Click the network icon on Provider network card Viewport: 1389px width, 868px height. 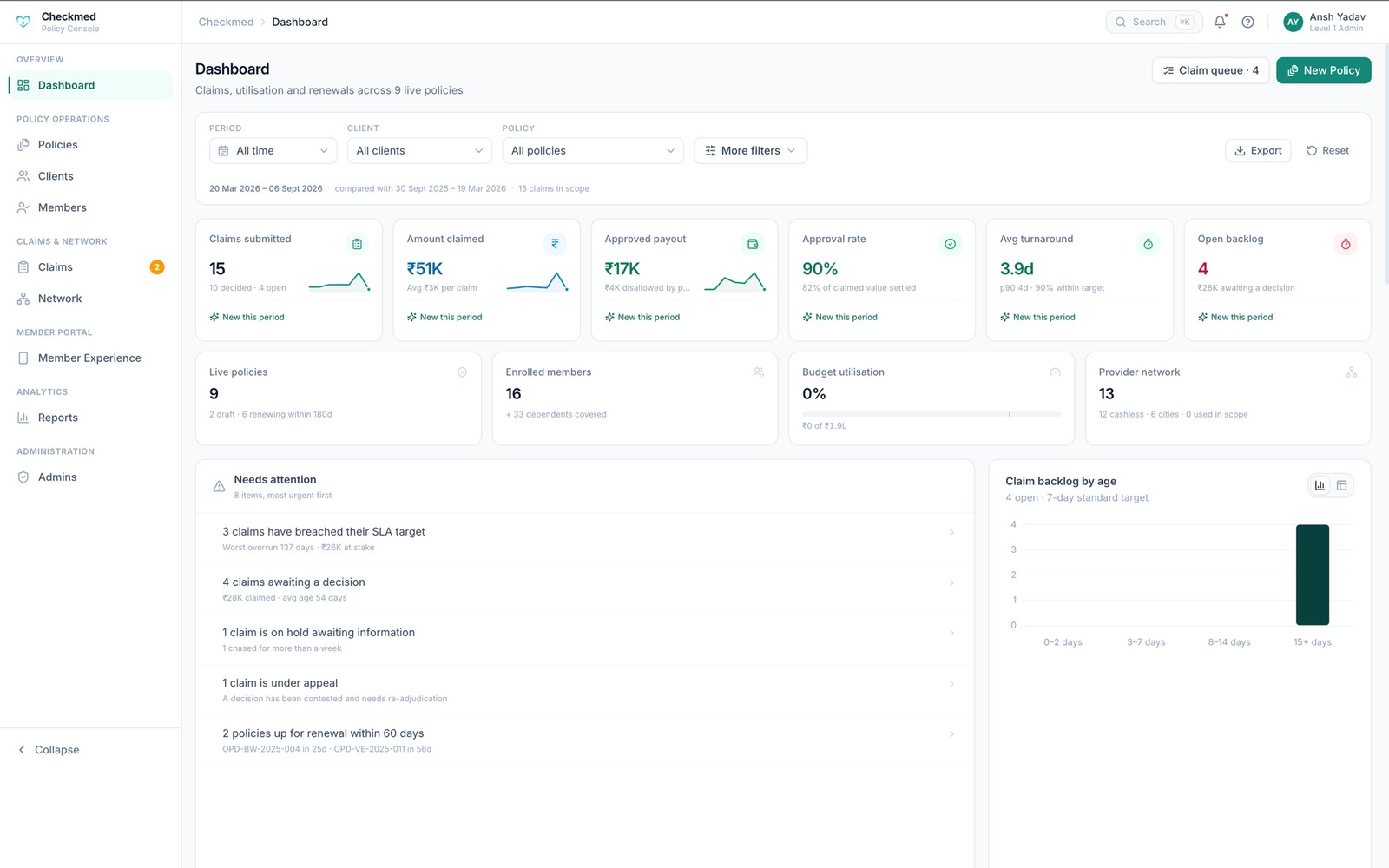click(1352, 372)
